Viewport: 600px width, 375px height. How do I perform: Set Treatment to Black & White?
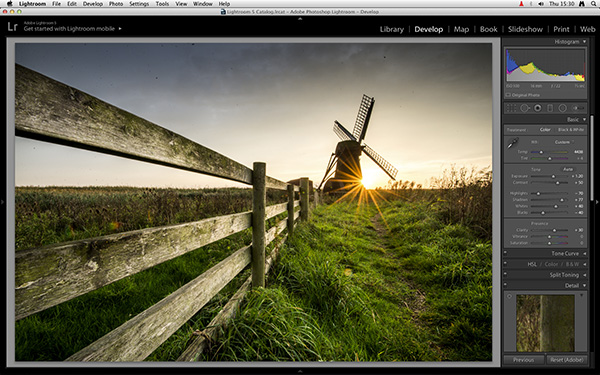[571, 130]
